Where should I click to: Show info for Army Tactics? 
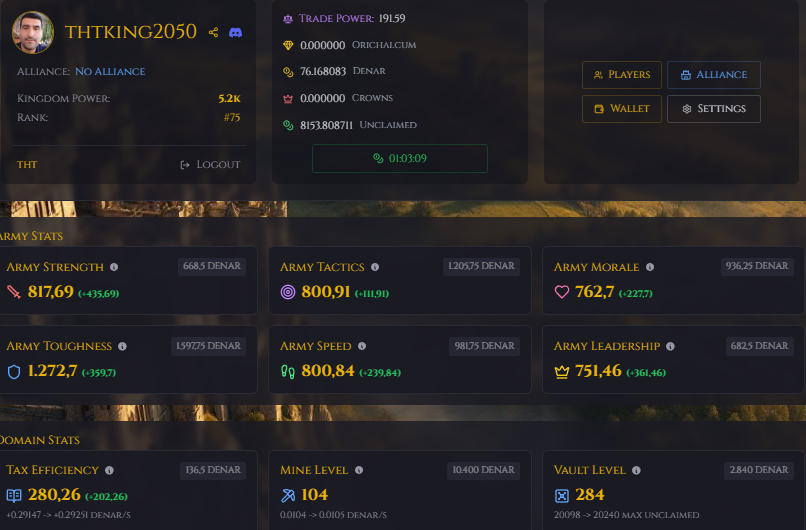click(375, 267)
